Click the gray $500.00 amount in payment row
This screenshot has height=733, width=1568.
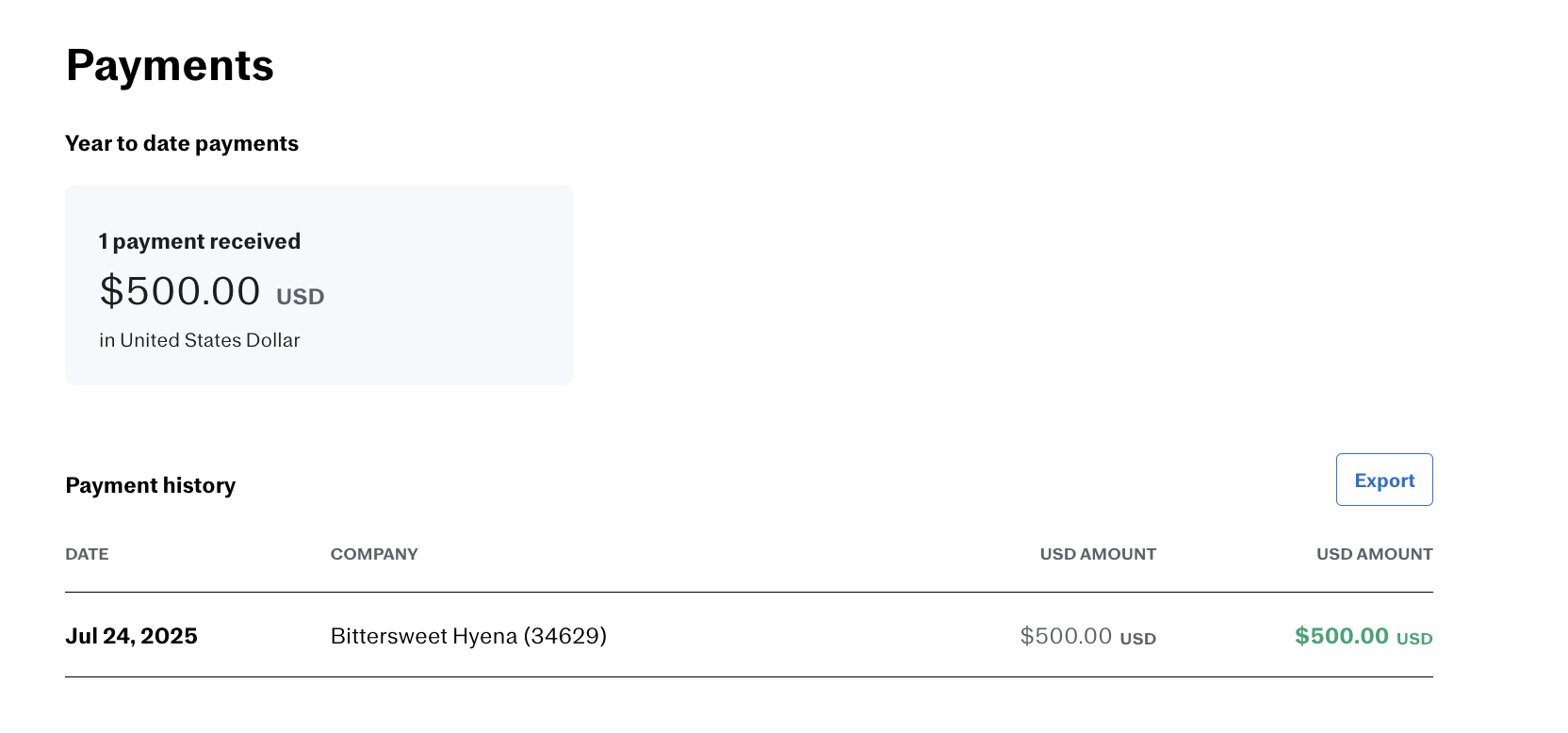[x=1066, y=636]
